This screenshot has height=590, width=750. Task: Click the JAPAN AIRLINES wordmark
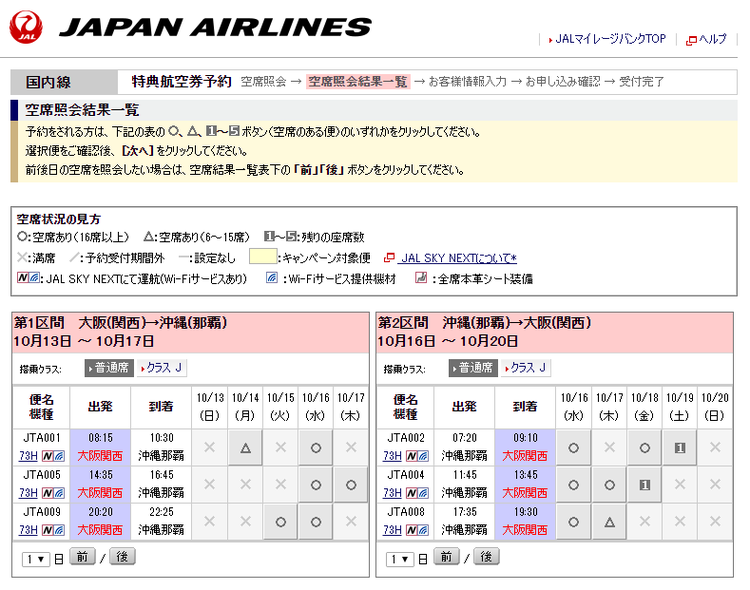tap(216, 27)
